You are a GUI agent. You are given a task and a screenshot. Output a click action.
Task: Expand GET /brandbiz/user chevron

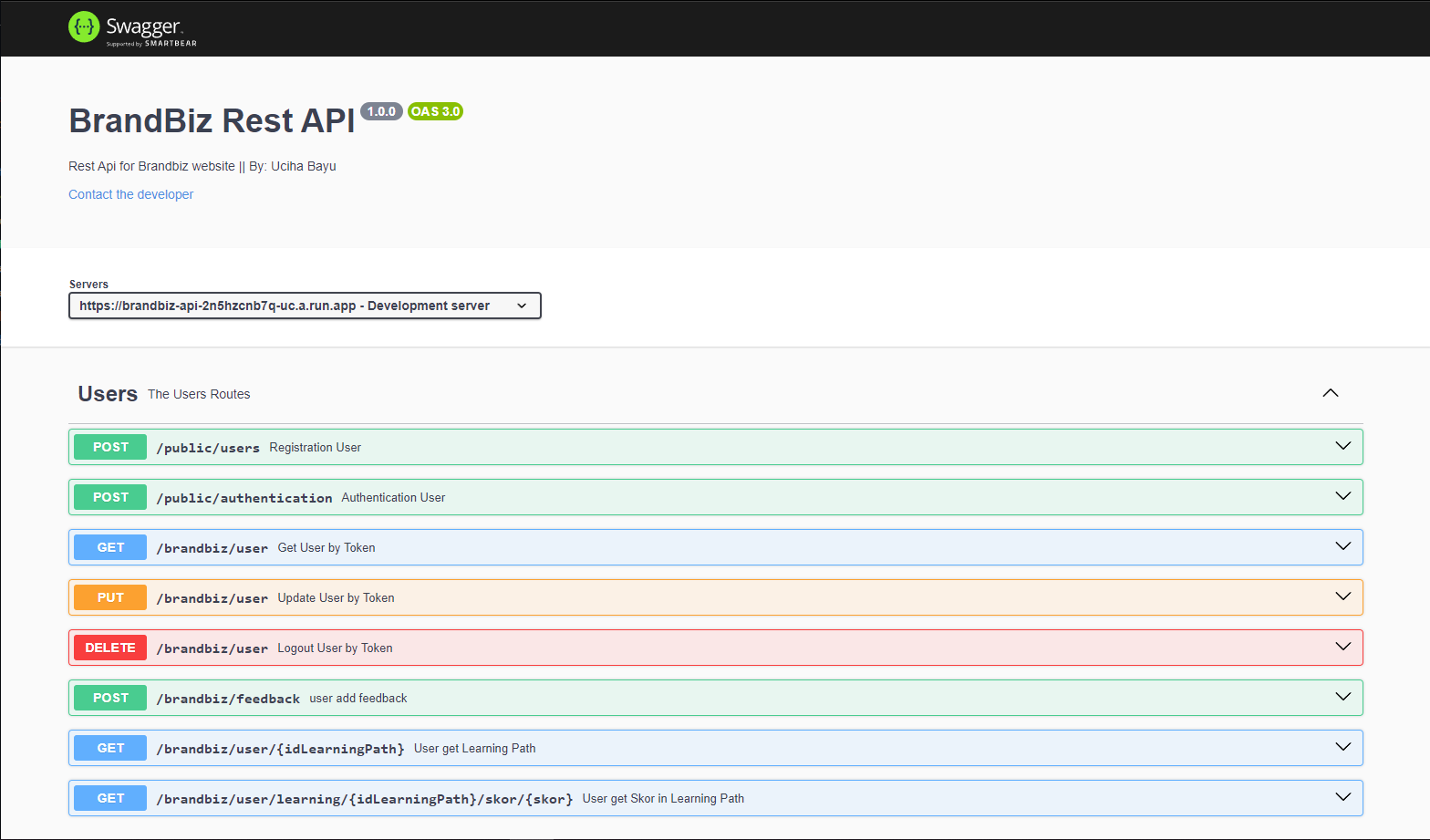click(1342, 546)
